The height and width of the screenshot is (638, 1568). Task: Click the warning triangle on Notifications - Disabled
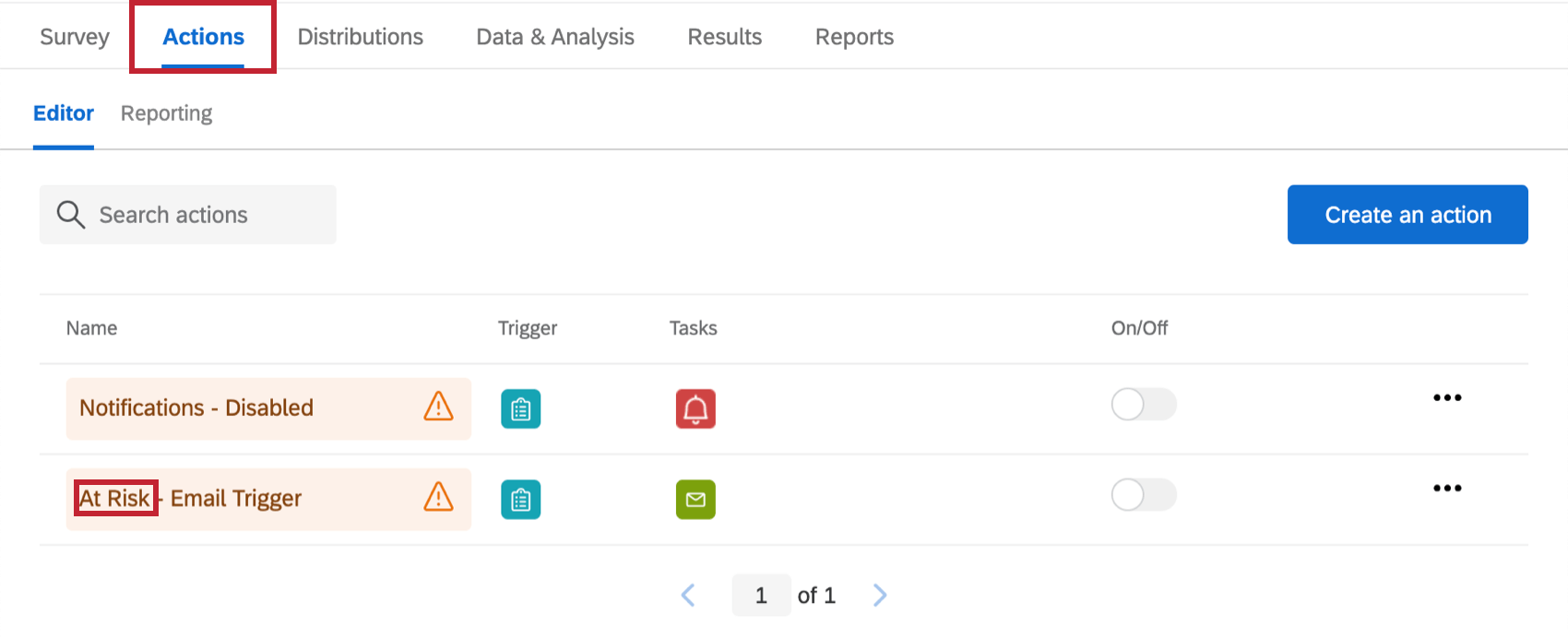(438, 407)
